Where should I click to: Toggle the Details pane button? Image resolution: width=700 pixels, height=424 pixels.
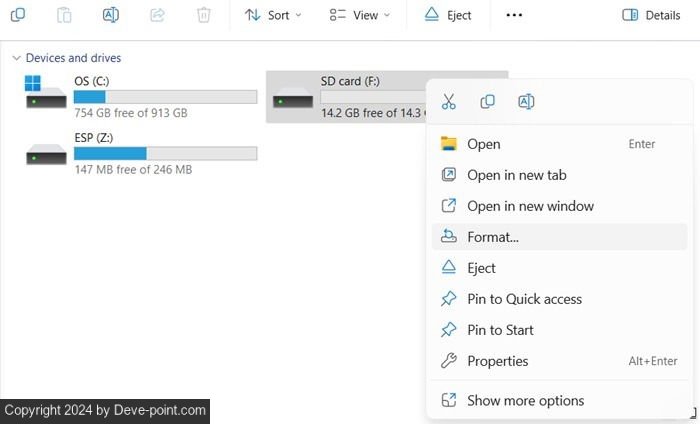(651, 15)
